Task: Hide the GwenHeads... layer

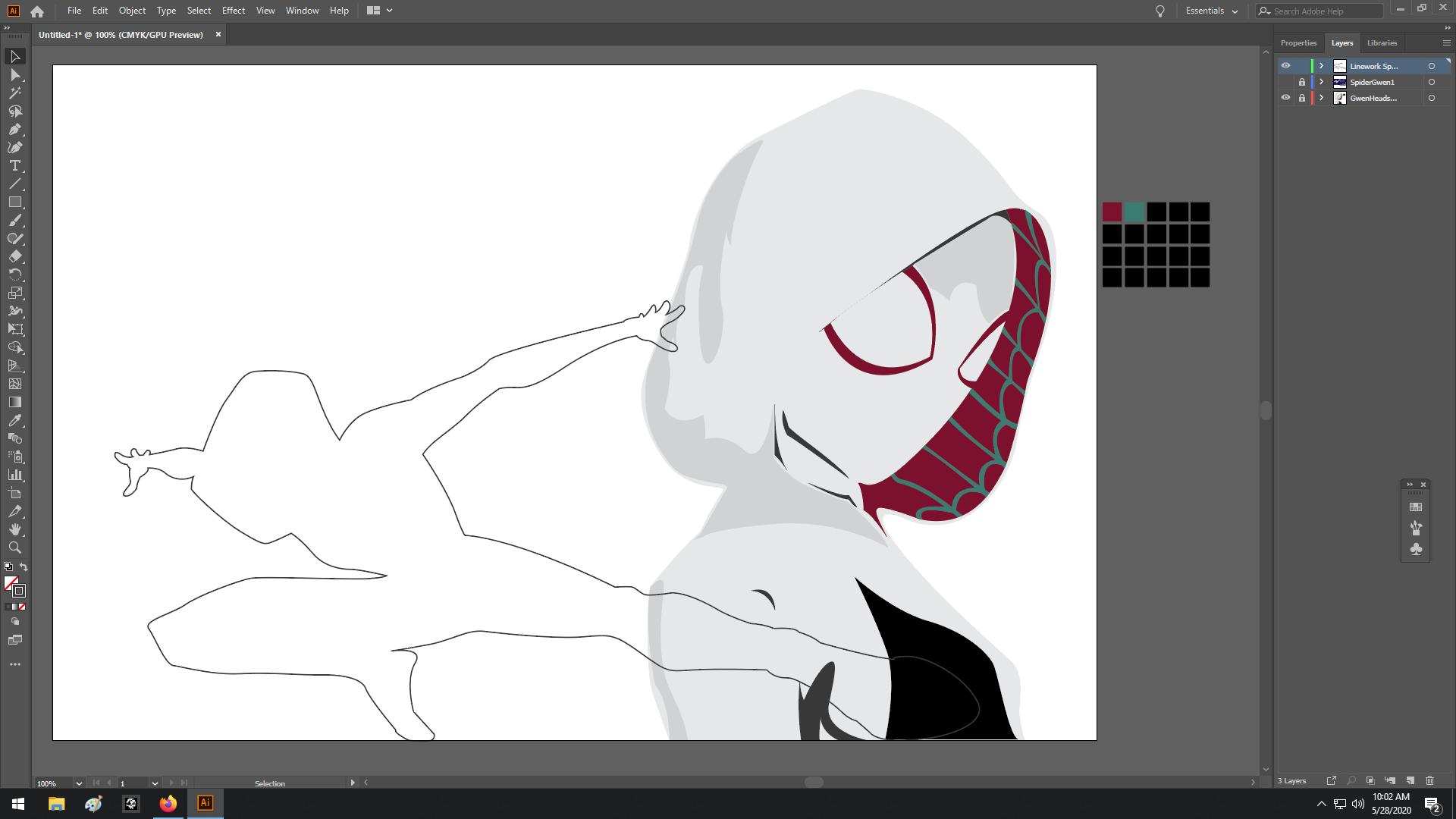Action: [1285, 98]
